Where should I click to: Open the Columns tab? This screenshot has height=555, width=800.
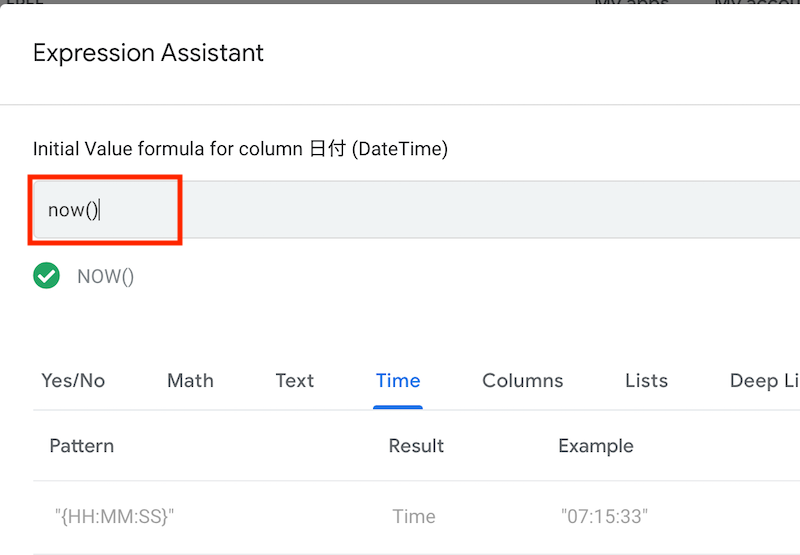pos(523,381)
